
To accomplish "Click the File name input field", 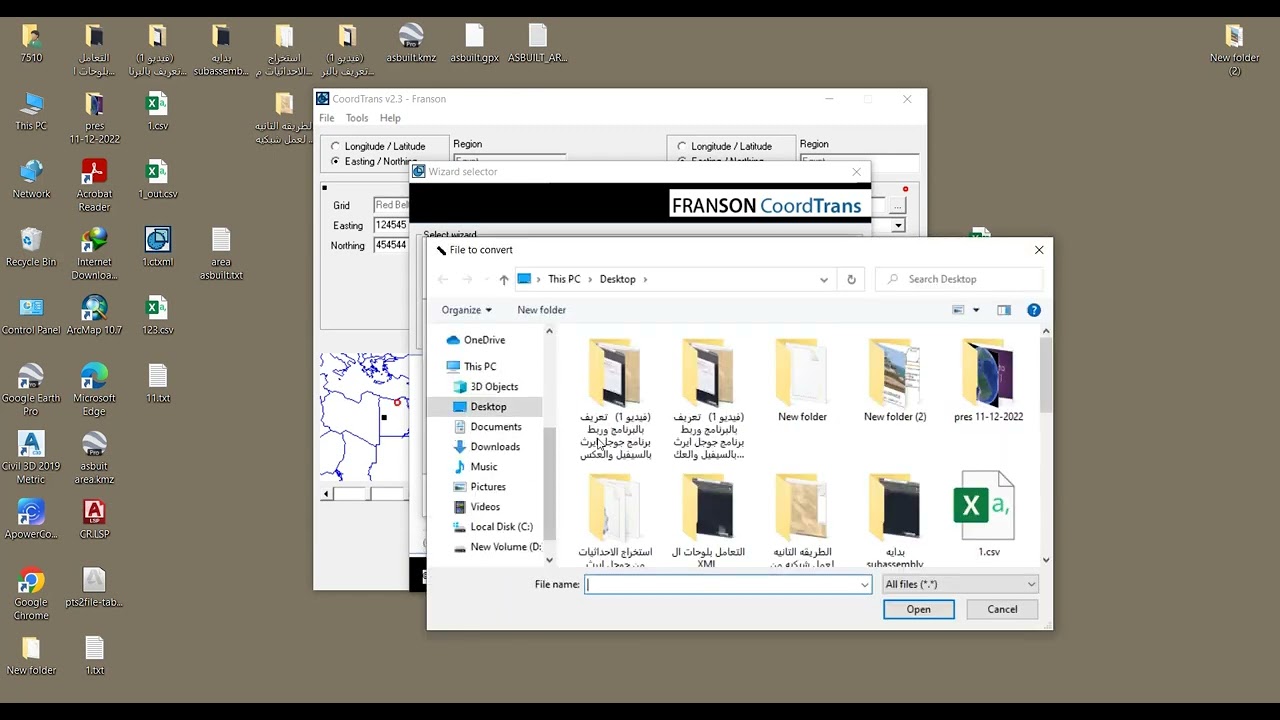I will [727, 584].
